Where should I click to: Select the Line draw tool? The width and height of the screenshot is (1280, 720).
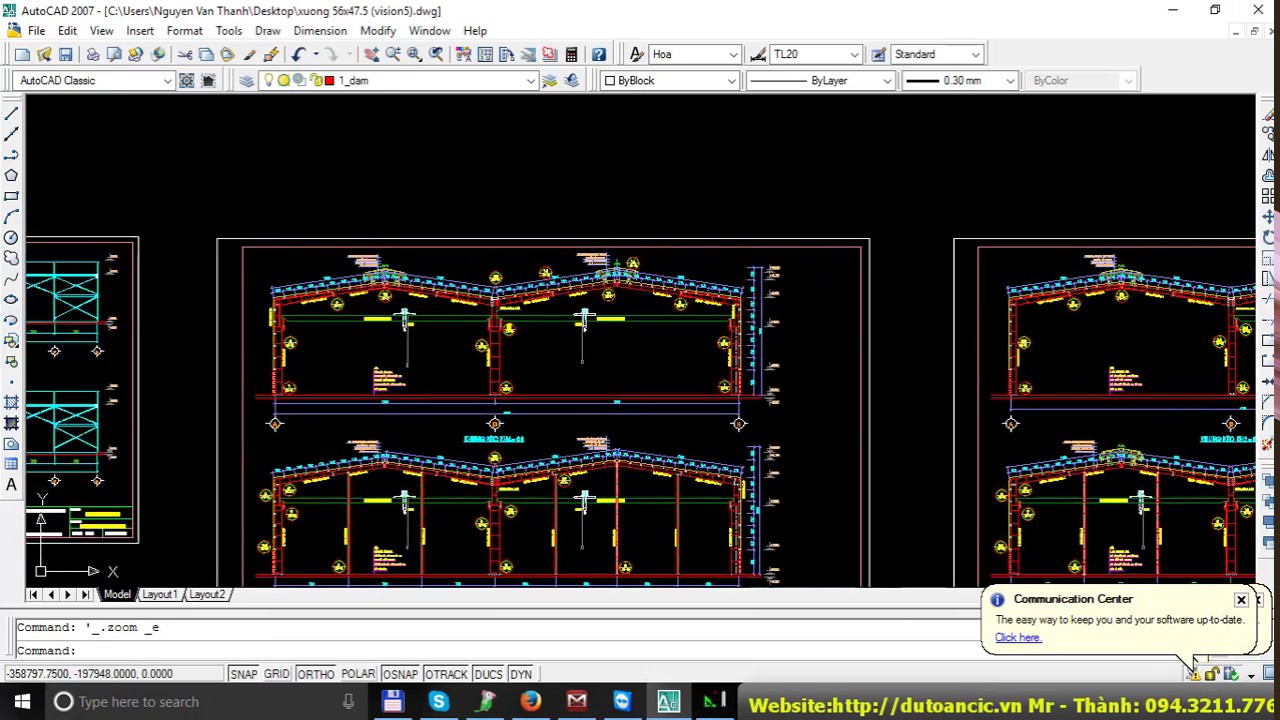[x=11, y=114]
